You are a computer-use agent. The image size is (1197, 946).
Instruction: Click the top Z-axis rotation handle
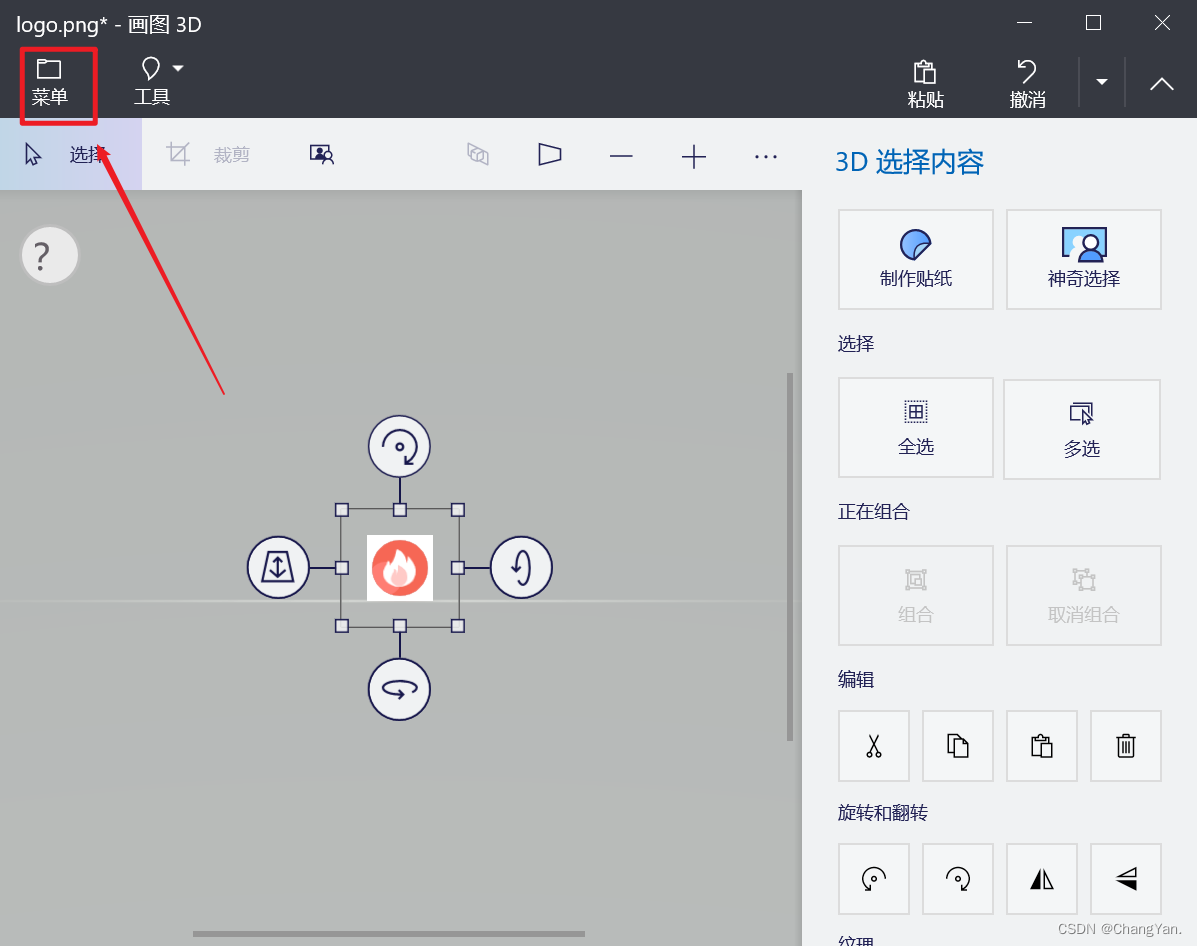click(x=399, y=447)
